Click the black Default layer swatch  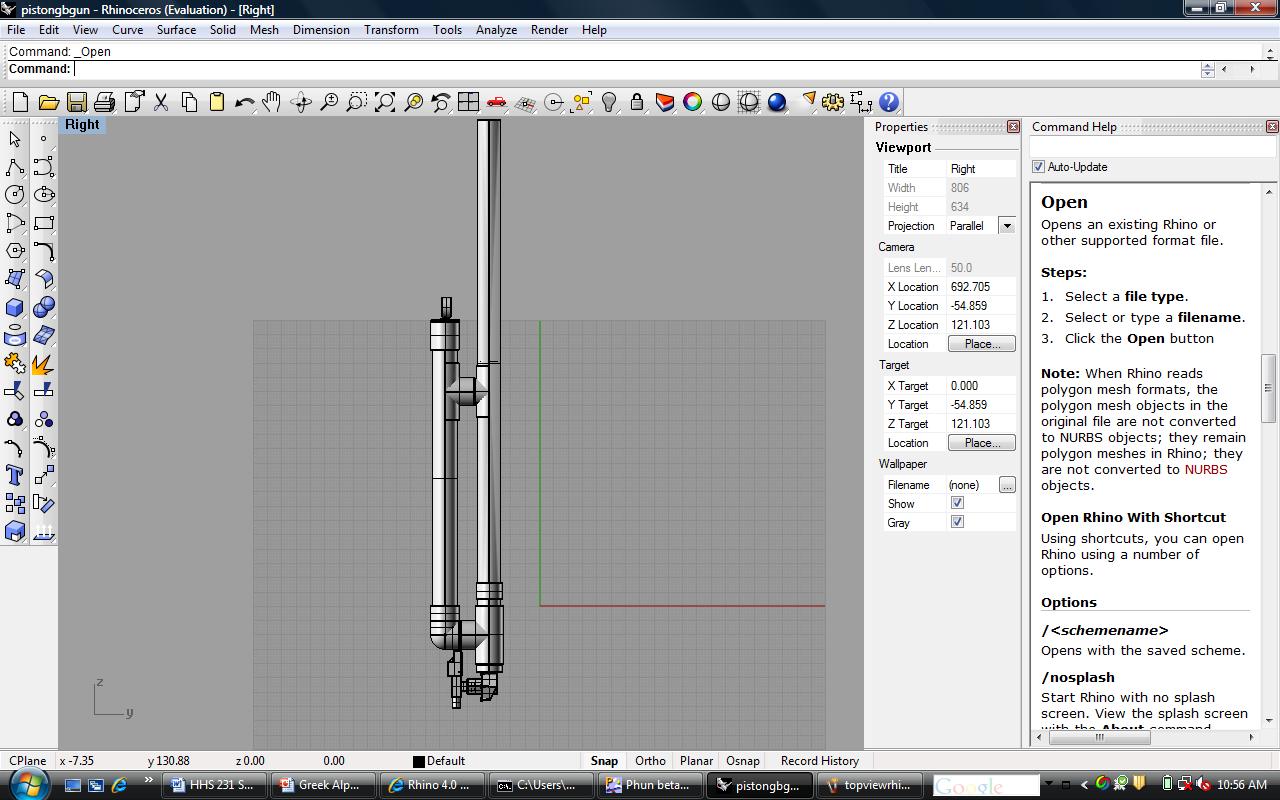click(x=419, y=761)
